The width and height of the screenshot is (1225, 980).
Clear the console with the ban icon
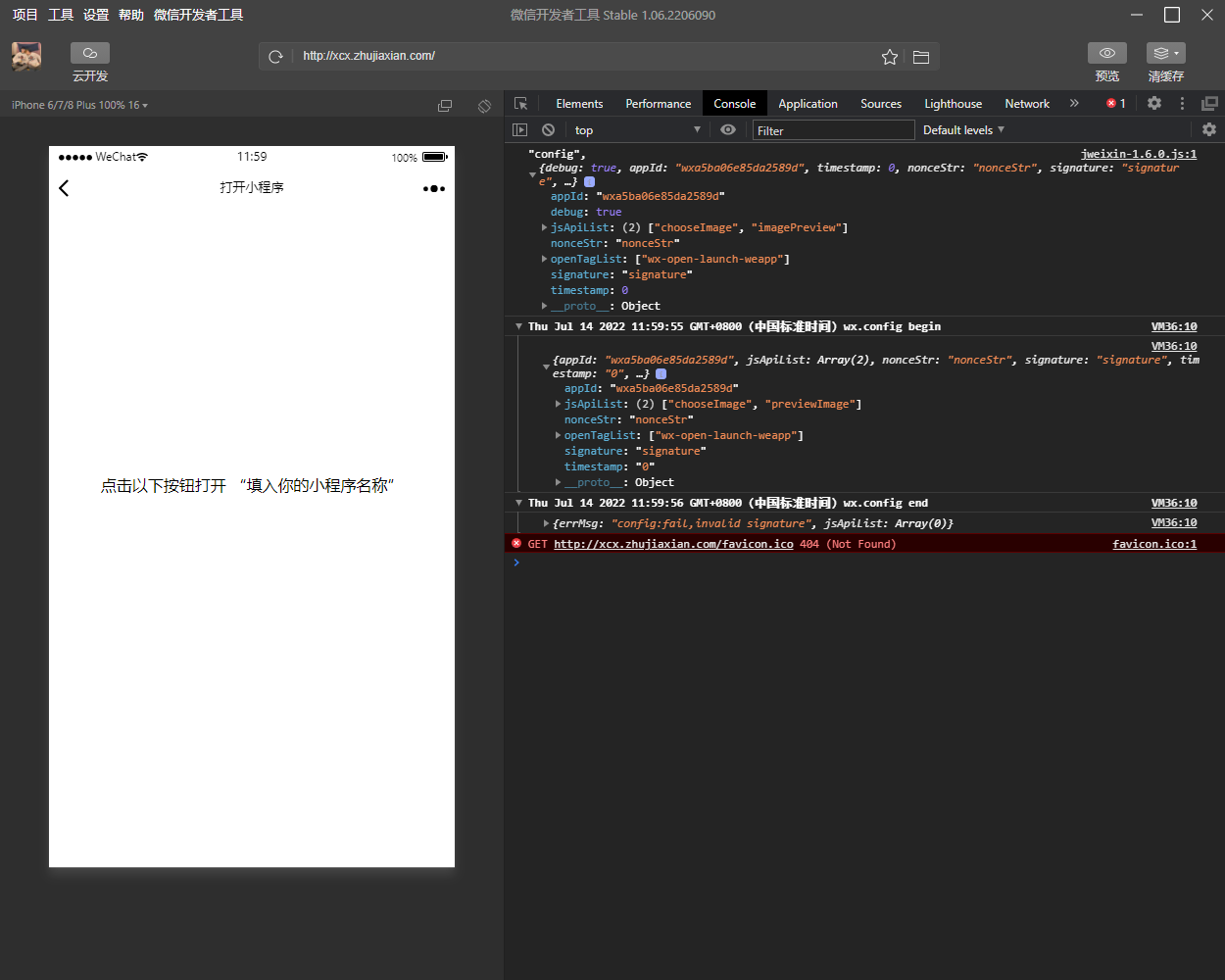[x=549, y=129]
